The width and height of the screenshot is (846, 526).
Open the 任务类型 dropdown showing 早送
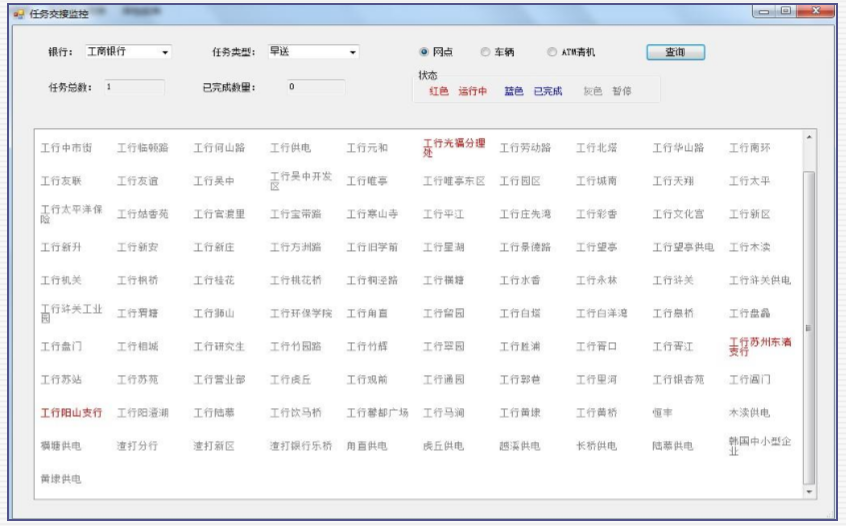tap(313, 52)
